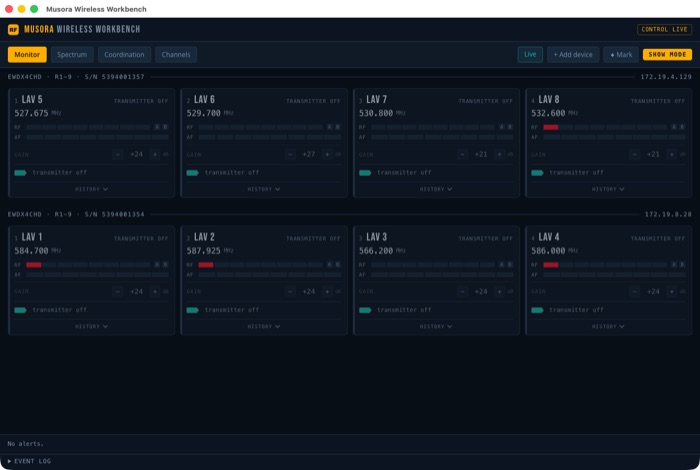700x470 pixels.
Task: Click frequency 566.200 MHz on LAV 3
Action: (382, 251)
